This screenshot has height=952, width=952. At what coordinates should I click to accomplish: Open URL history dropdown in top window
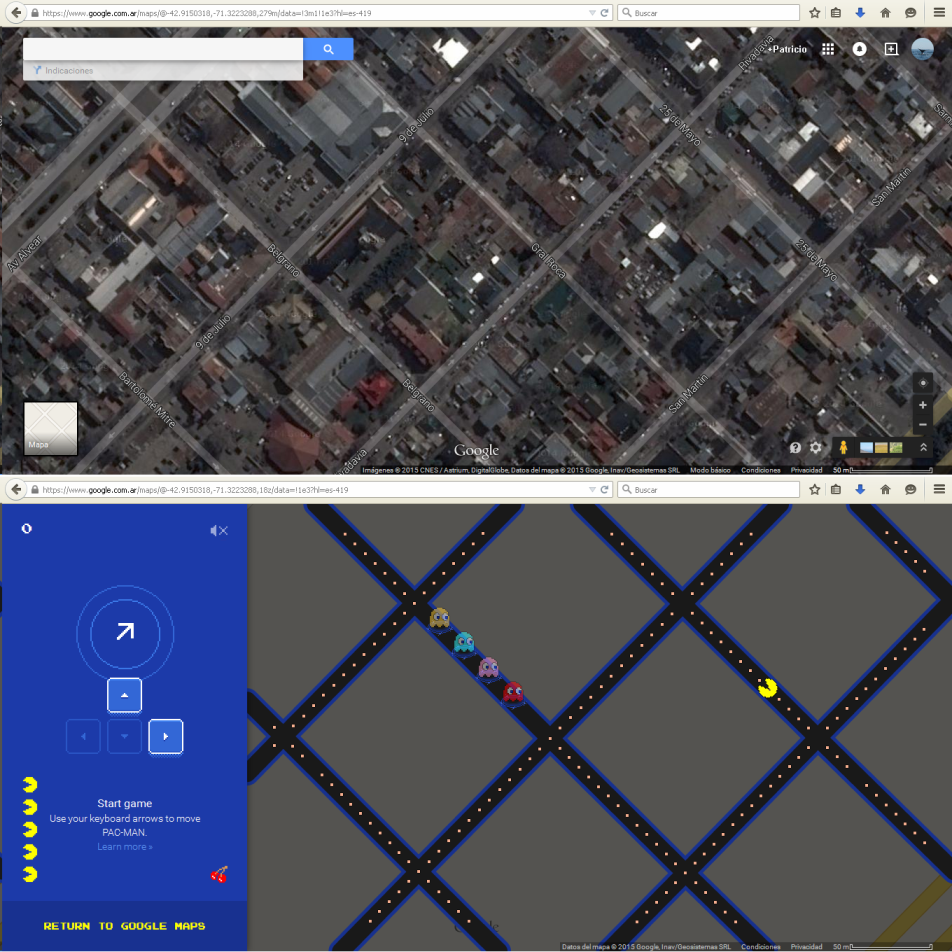pos(592,13)
